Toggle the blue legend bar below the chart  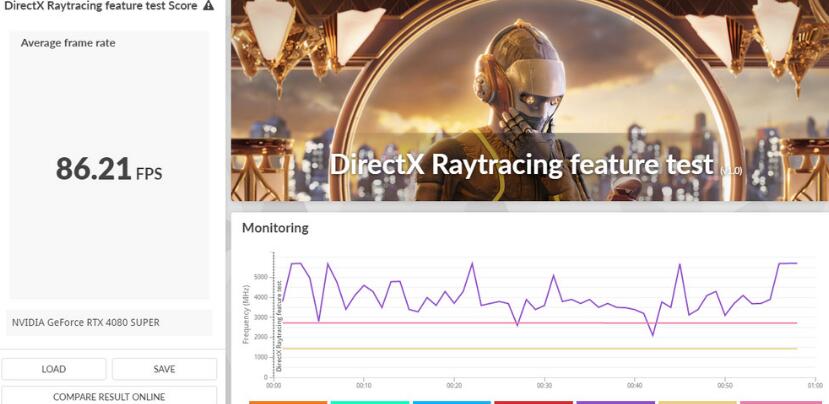click(x=451, y=401)
